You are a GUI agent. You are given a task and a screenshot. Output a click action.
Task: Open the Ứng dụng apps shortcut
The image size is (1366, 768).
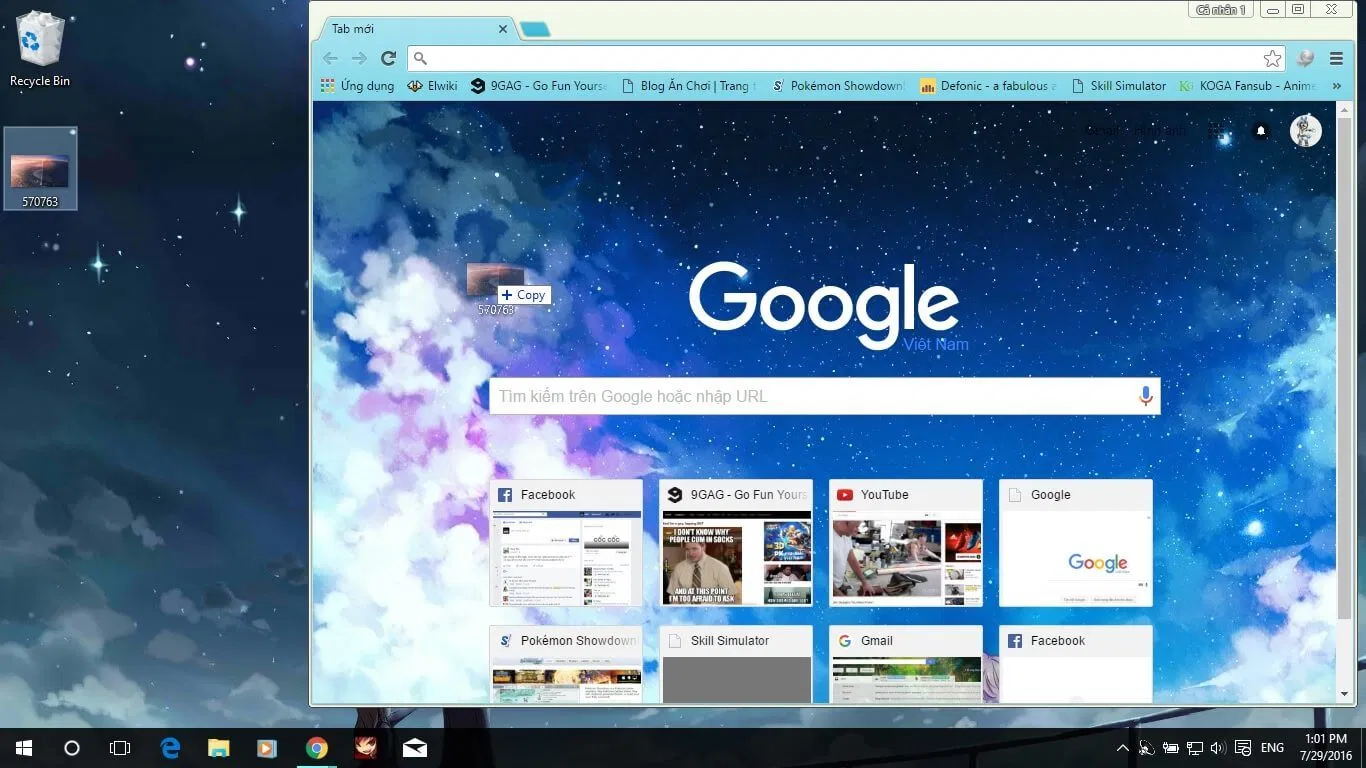(x=357, y=86)
